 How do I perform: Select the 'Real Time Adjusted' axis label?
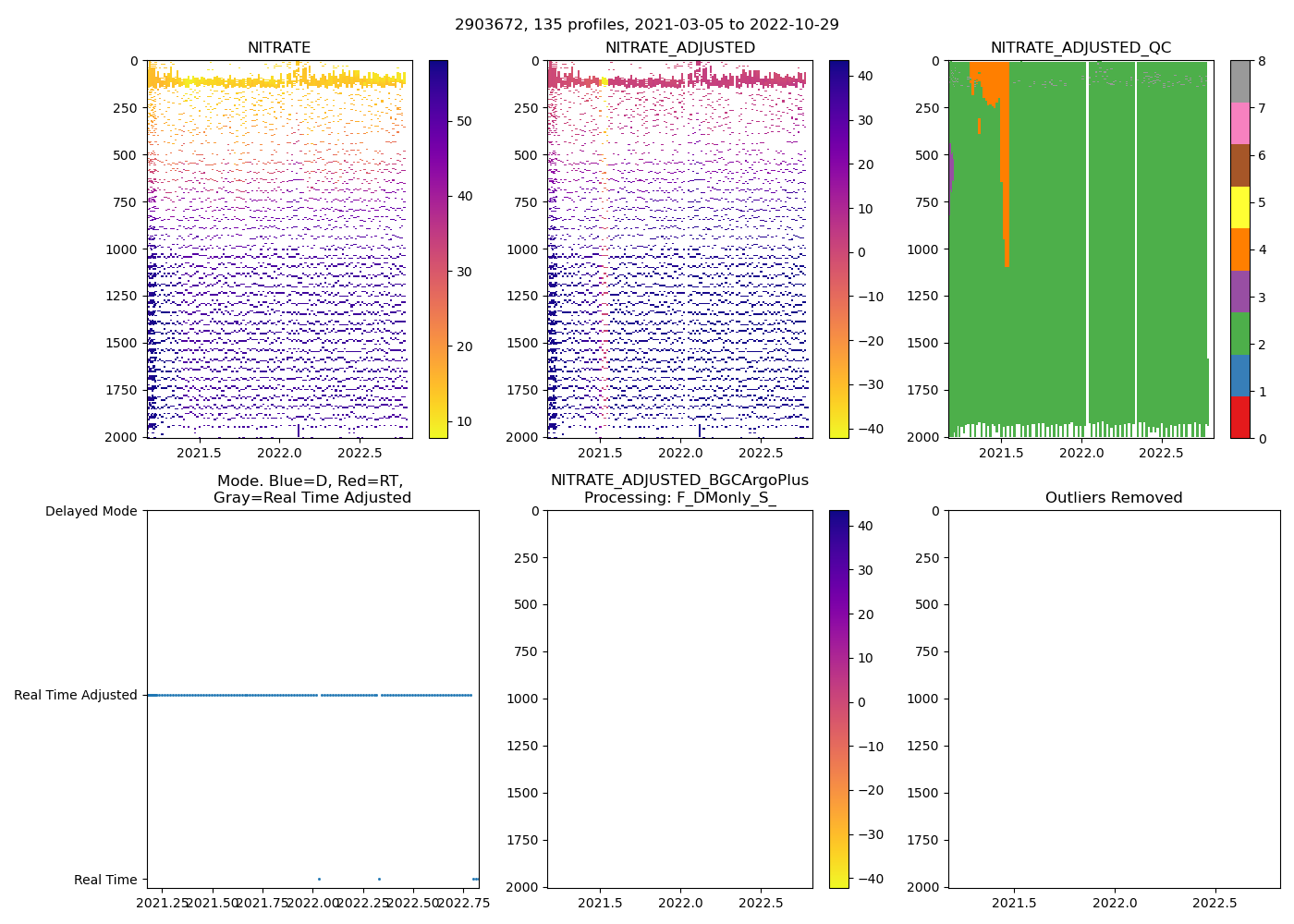(x=76, y=695)
